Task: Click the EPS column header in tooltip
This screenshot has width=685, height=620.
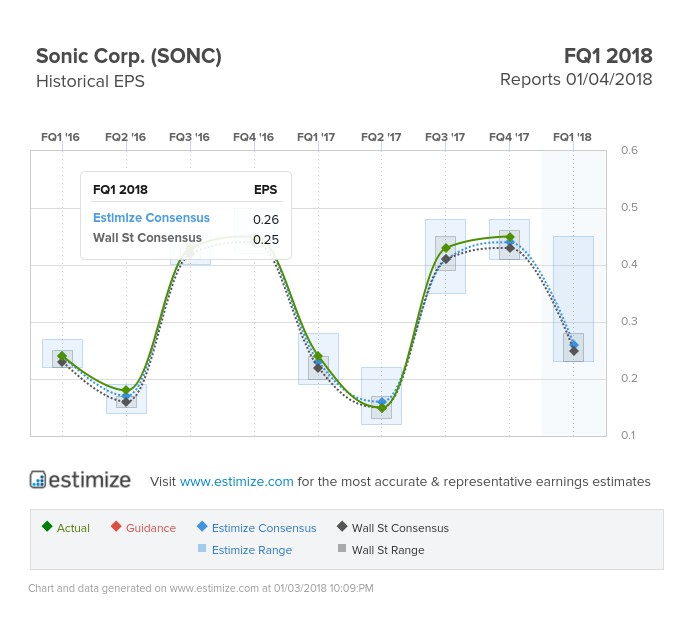Action: [265, 190]
